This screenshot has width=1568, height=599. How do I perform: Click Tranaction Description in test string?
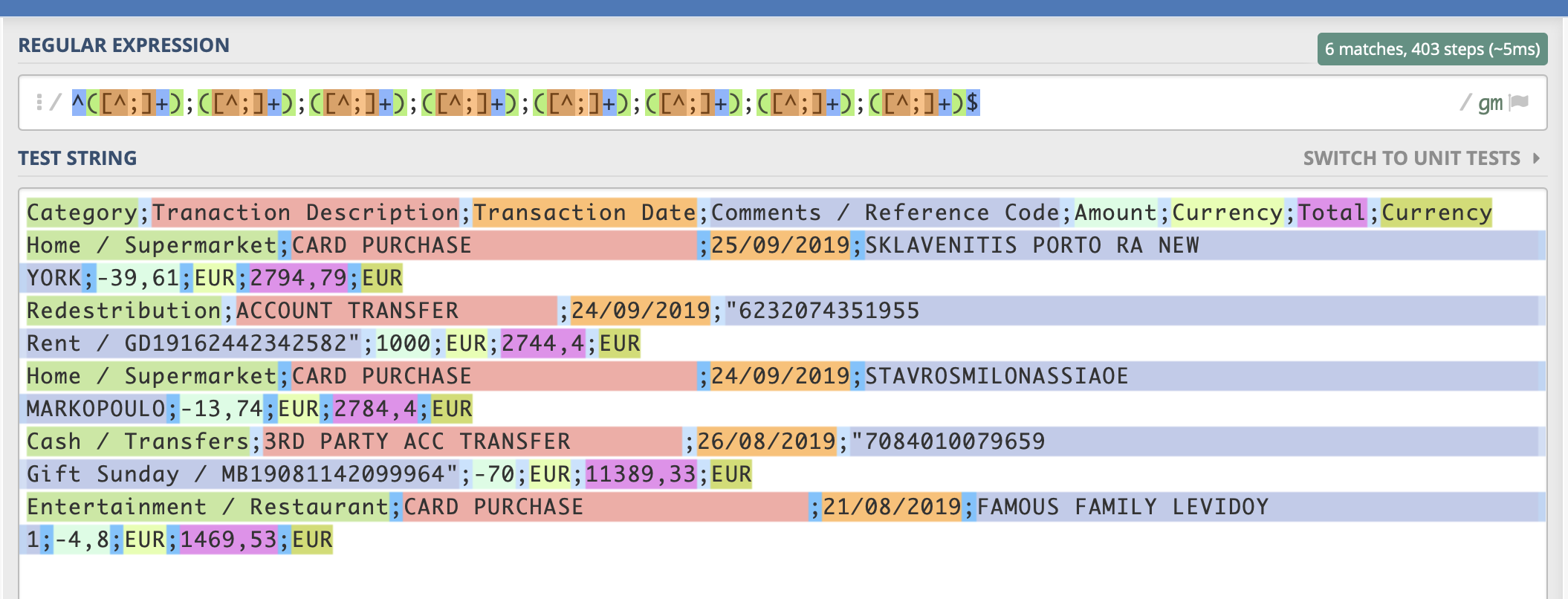(x=305, y=213)
